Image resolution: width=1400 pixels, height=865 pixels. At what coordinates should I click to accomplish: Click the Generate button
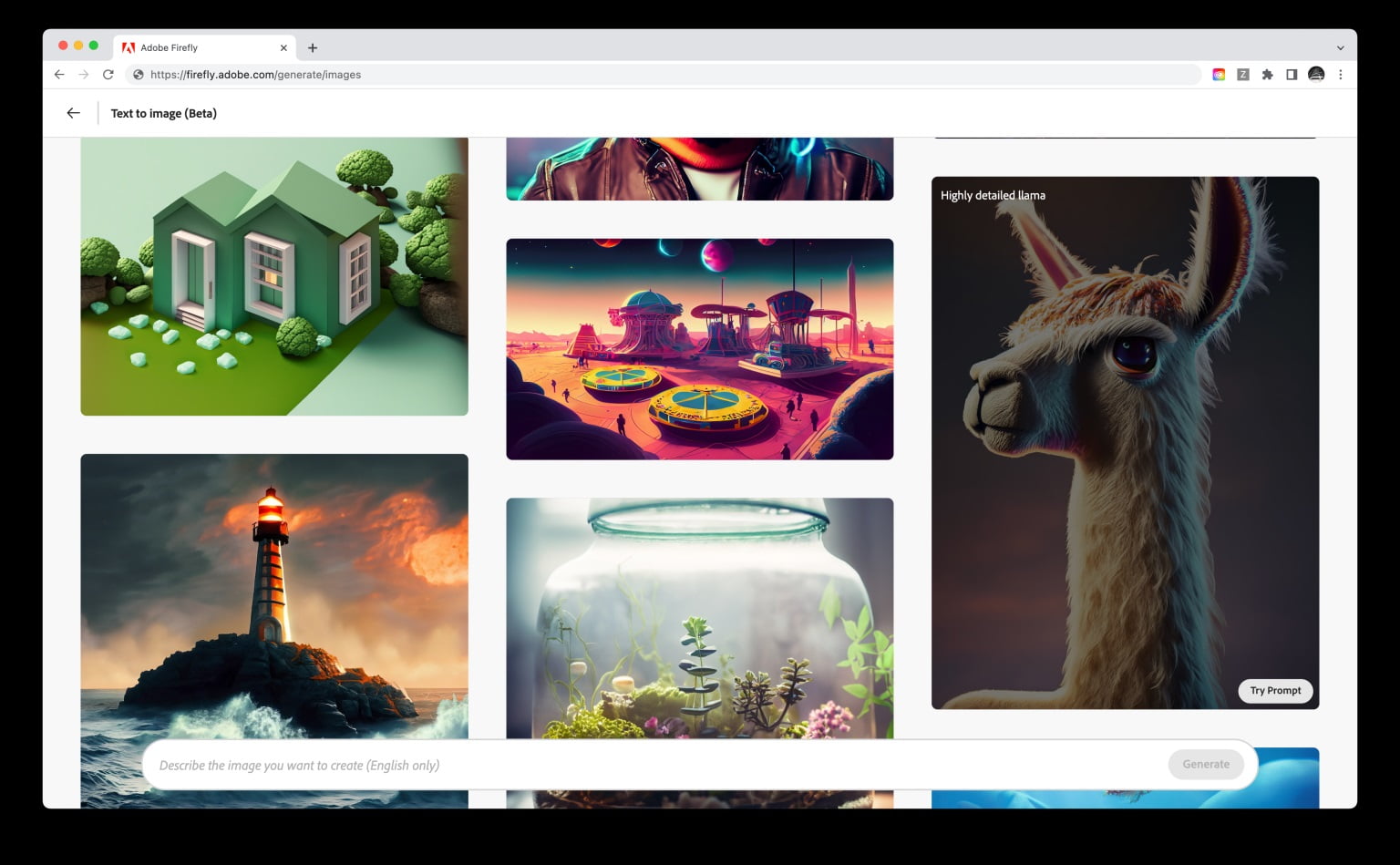[x=1205, y=764]
